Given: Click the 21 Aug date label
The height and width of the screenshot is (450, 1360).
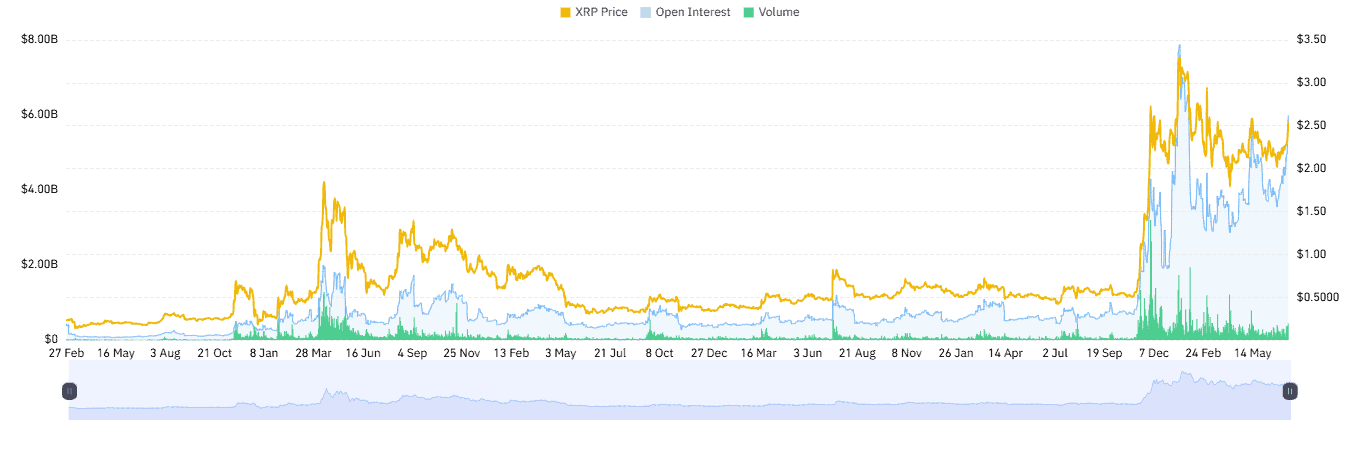Looking at the screenshot, I should [x=857, y=353].
